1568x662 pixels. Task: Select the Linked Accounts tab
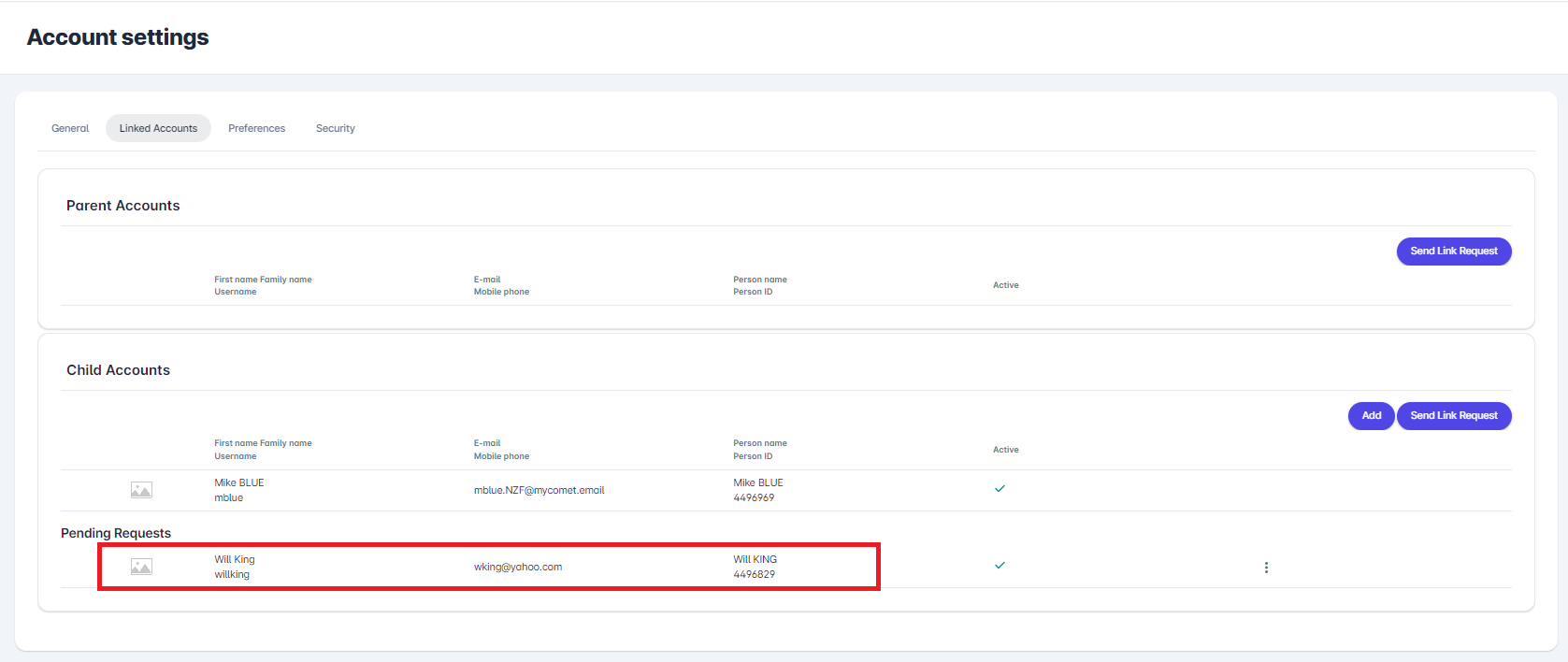pyautogui.click(x=158, y=128)
